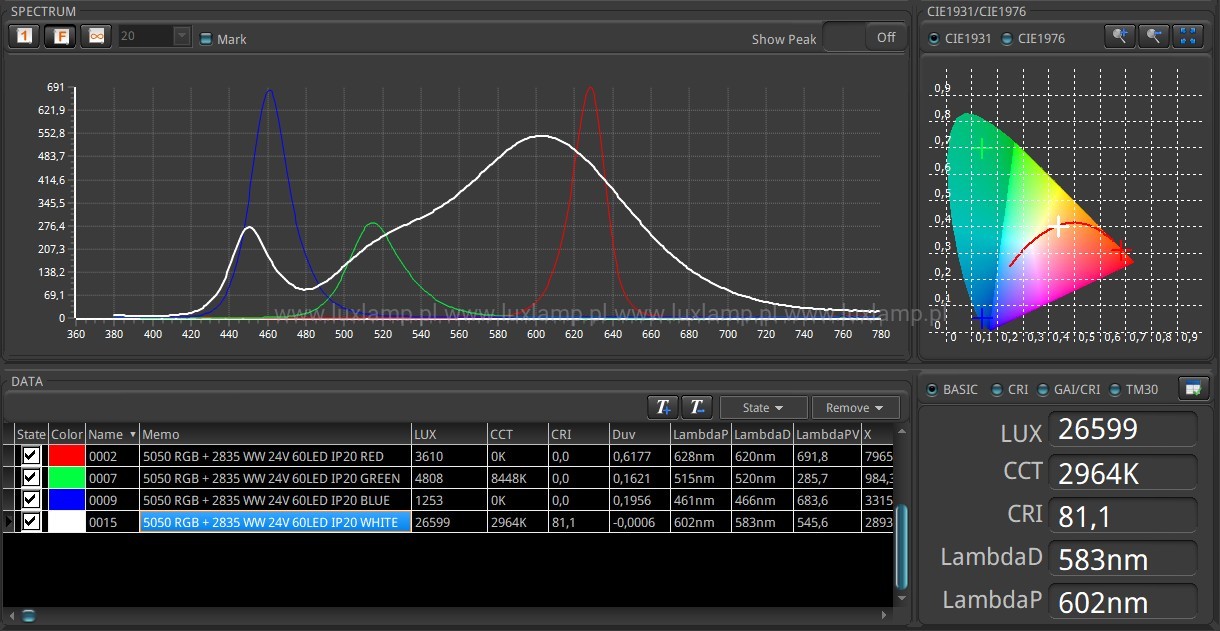1220x631 pixels.
Task: Click the export data table icon
Action: coord(1194,389)
